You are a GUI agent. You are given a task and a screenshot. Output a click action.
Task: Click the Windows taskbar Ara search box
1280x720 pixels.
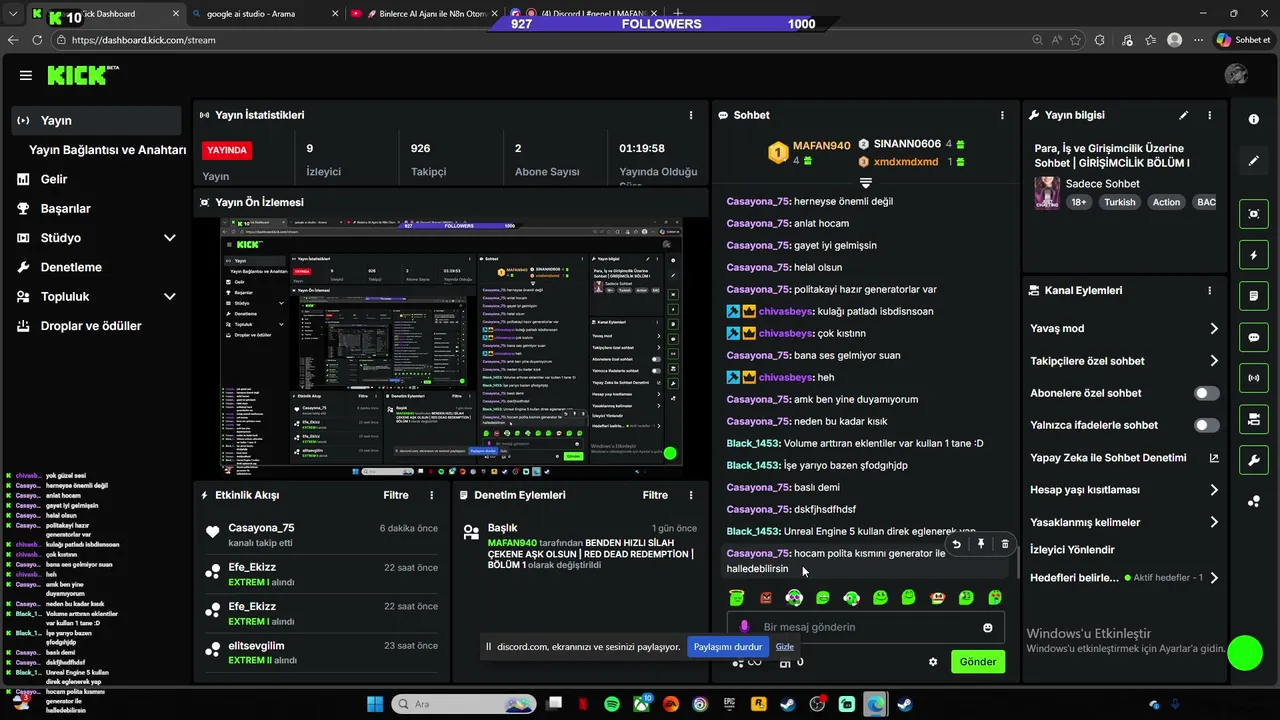pos(463,704)
